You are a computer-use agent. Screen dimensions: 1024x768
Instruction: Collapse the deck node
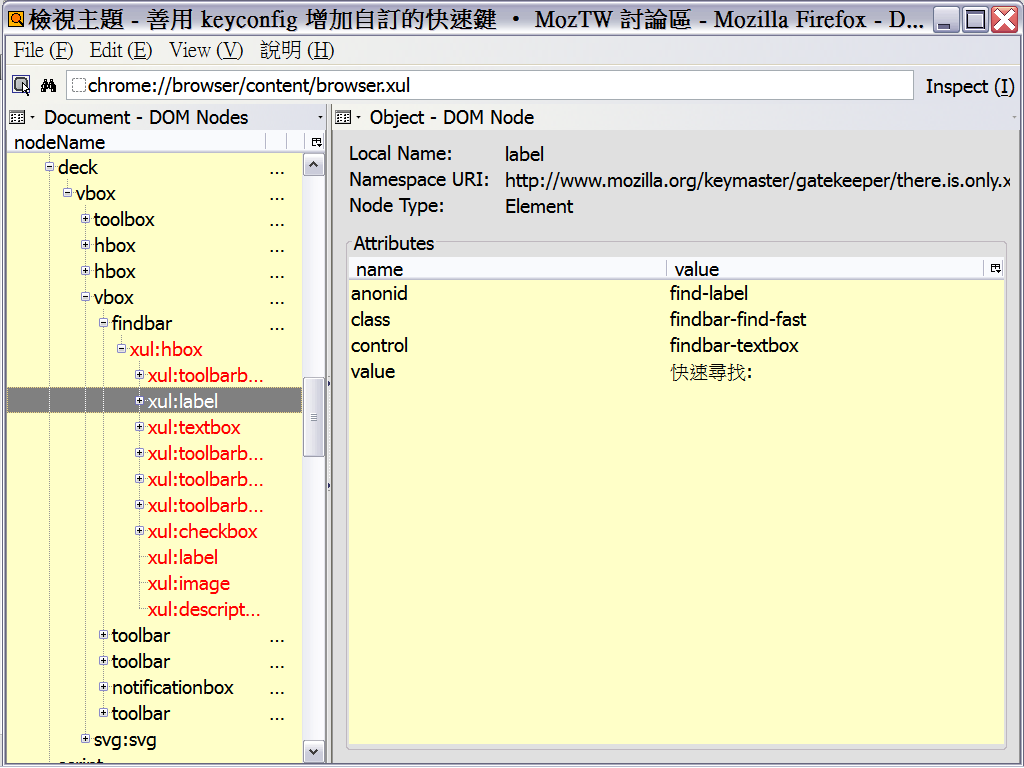[50, 167]
